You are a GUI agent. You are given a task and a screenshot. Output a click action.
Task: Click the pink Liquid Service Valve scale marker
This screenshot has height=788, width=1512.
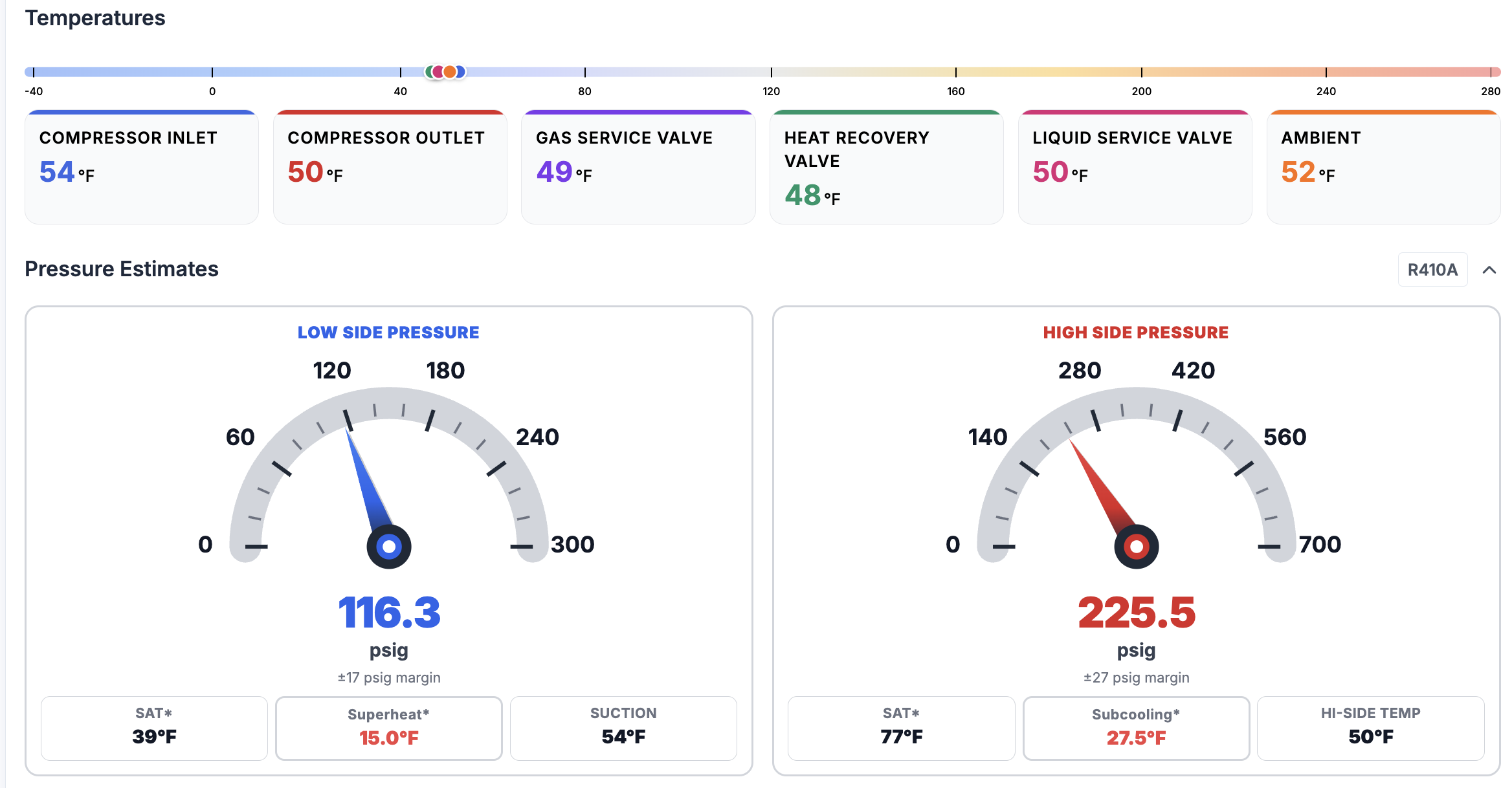pos(438,72)
